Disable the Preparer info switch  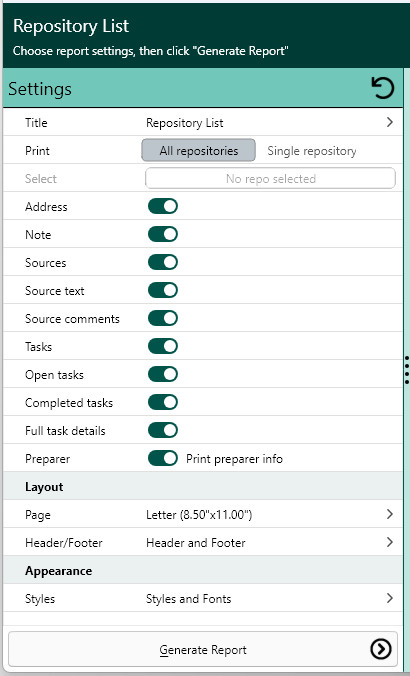click(163, 458)
